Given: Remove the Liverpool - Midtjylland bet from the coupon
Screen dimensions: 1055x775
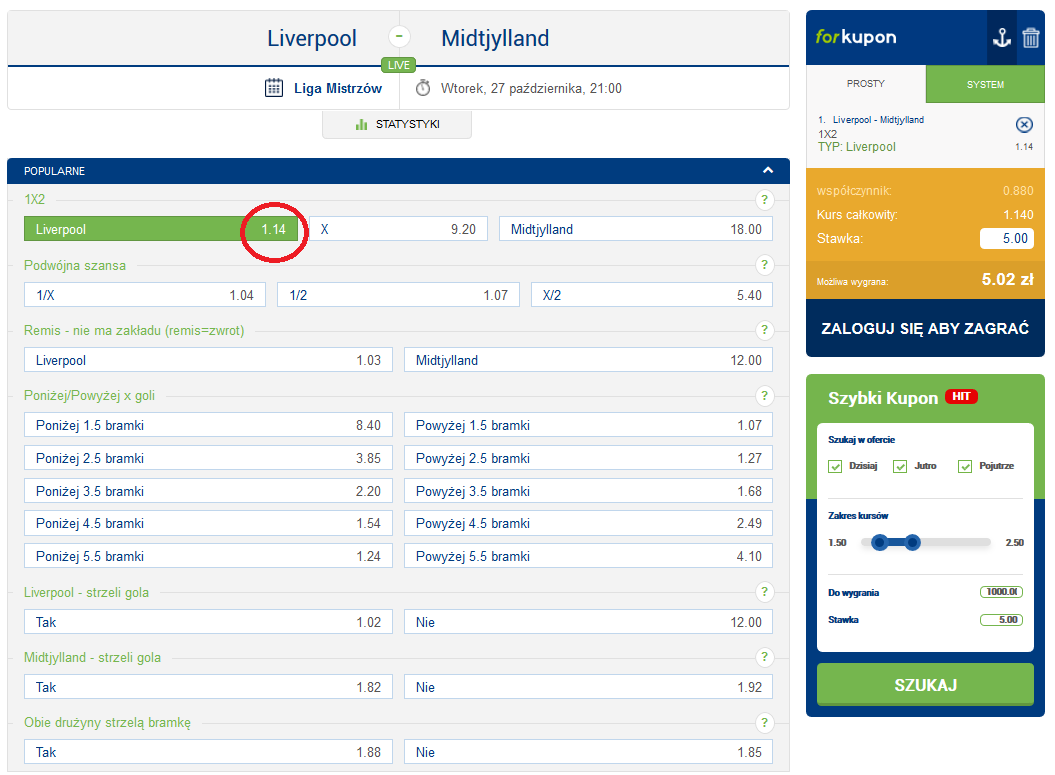Looking at the screenshot, I should [x=1023, y=124].
